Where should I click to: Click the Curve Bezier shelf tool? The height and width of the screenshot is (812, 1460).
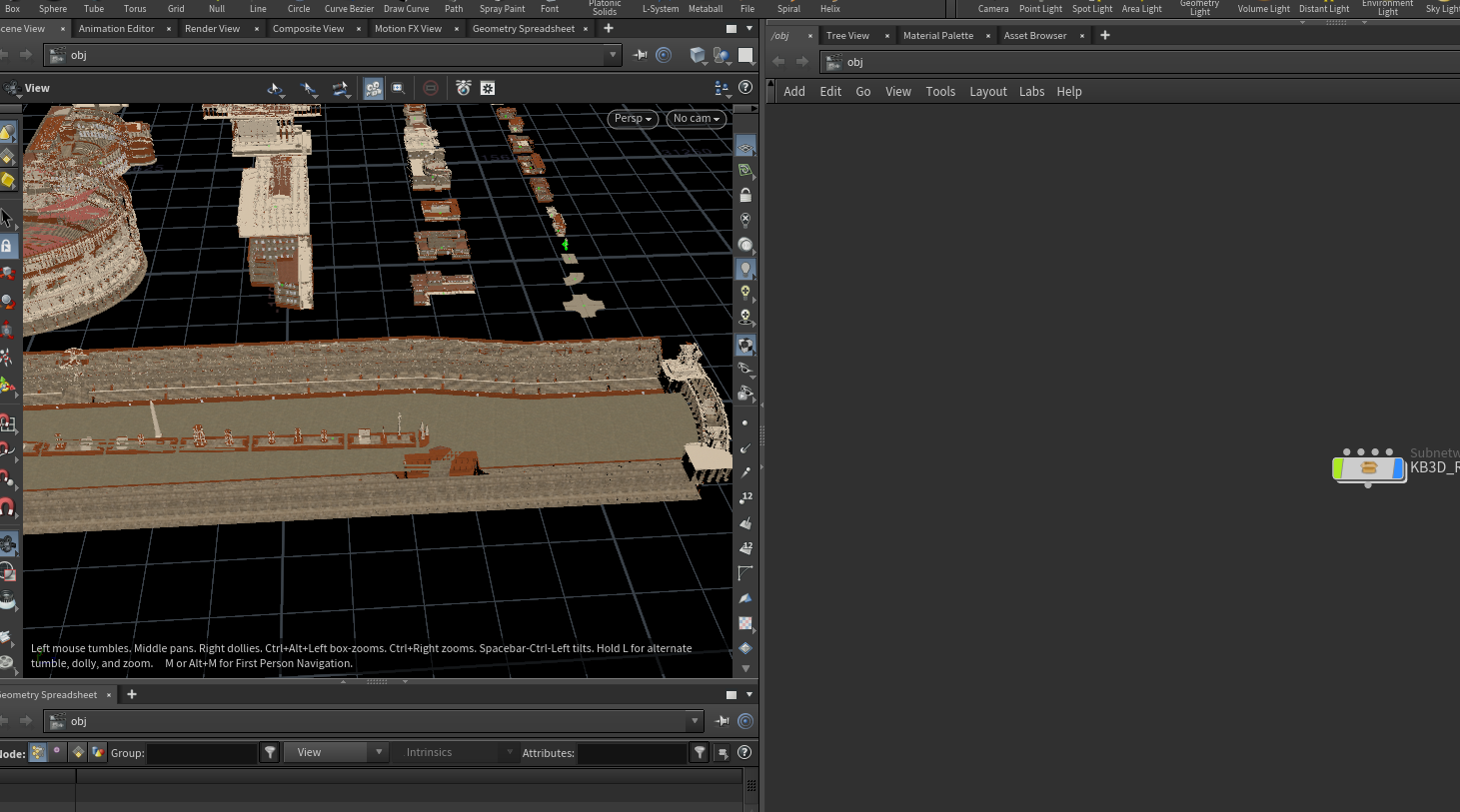[349, 8]
